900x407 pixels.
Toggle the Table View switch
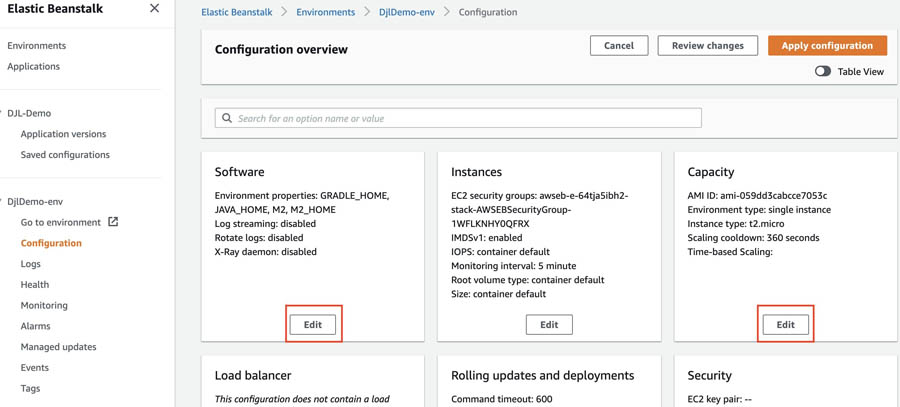pos(823,72)
